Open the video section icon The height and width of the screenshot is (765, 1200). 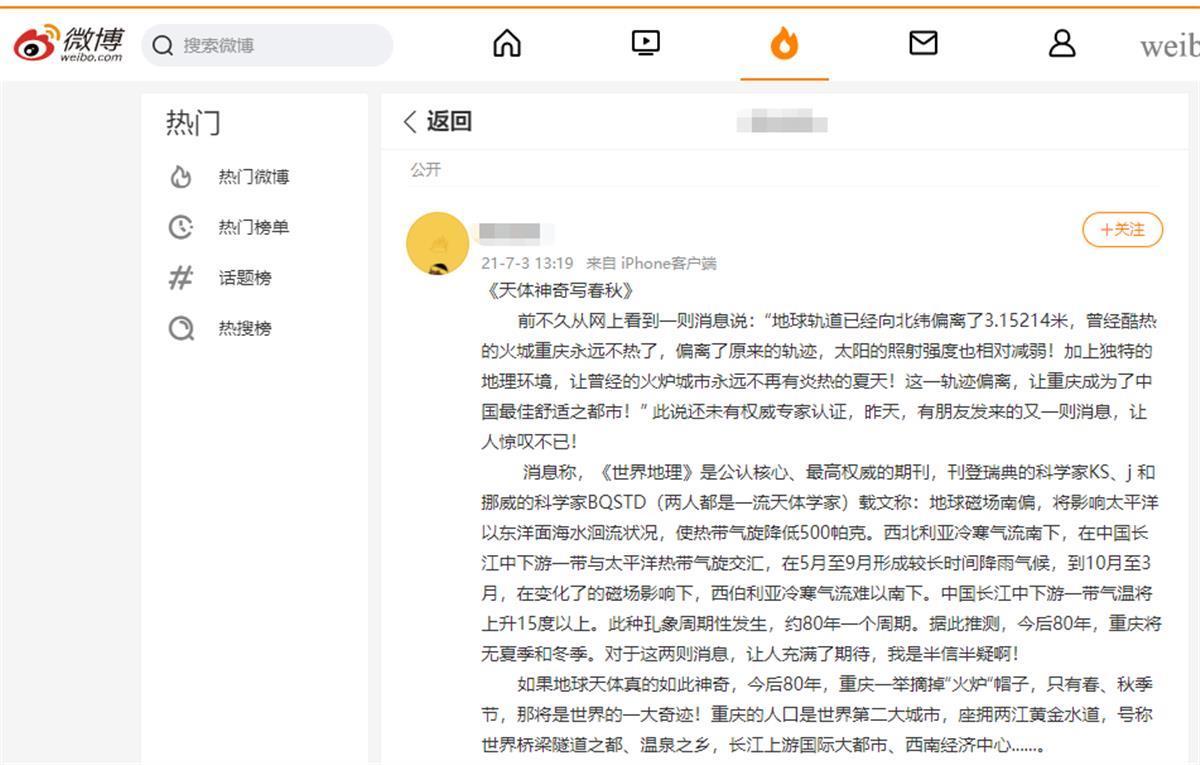coord(646,43)
